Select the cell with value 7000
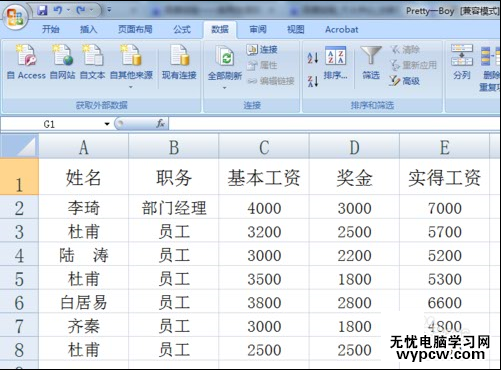The height and width of the screenshot is (370, 501). click(444, 207)
